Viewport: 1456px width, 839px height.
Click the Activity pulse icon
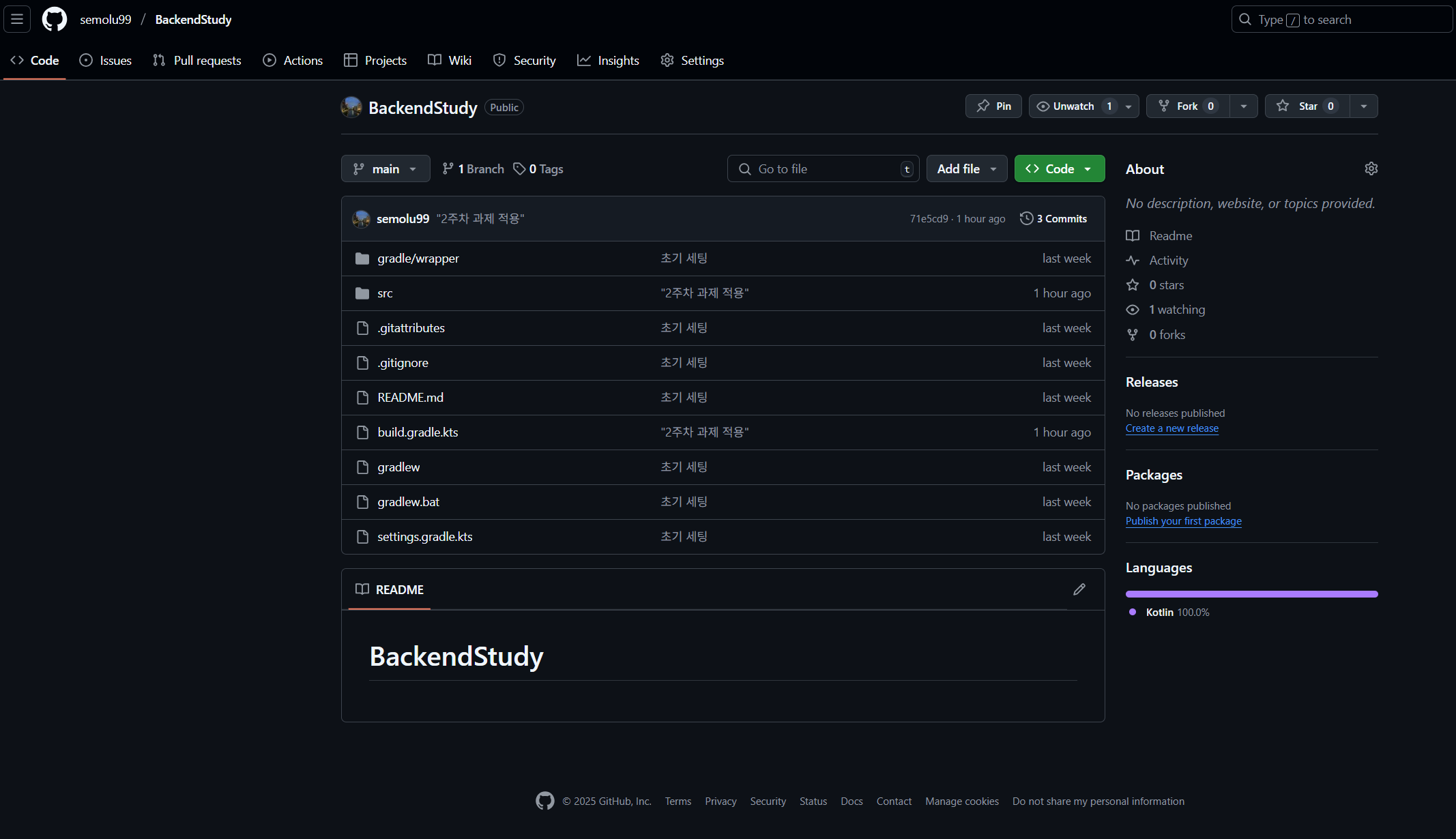point(1133,261)
